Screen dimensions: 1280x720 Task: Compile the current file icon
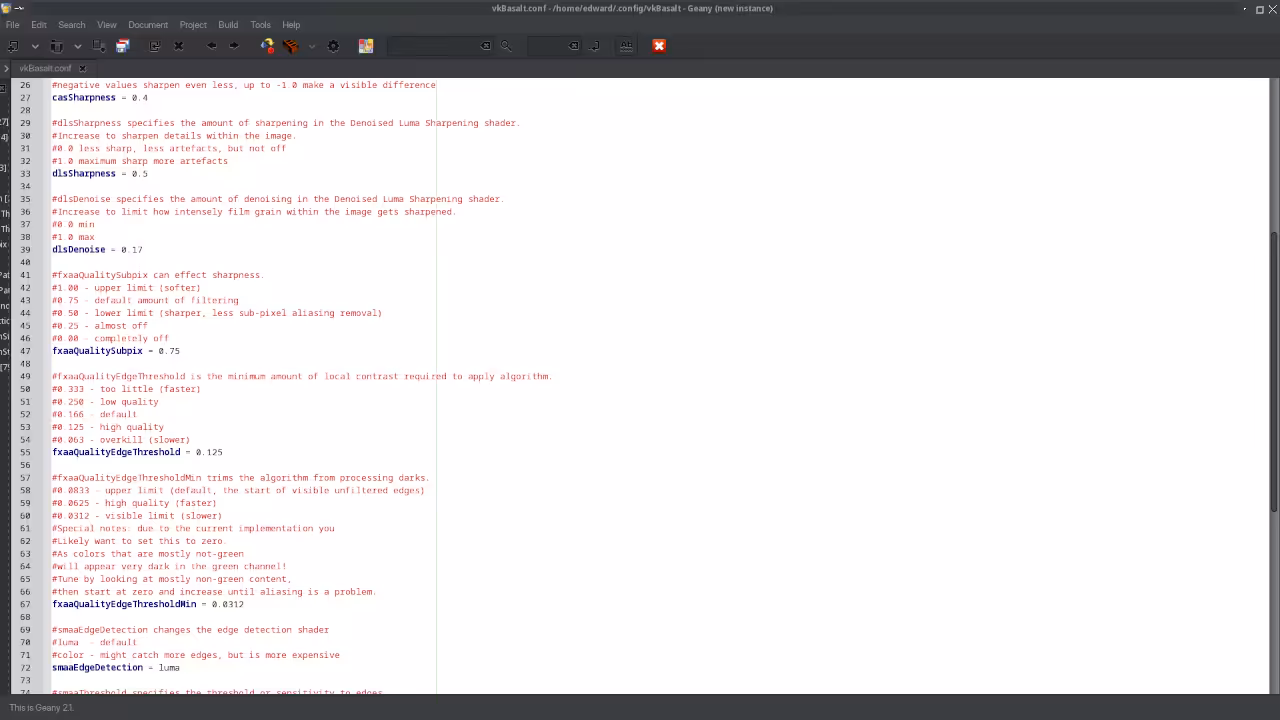[267, 46]
